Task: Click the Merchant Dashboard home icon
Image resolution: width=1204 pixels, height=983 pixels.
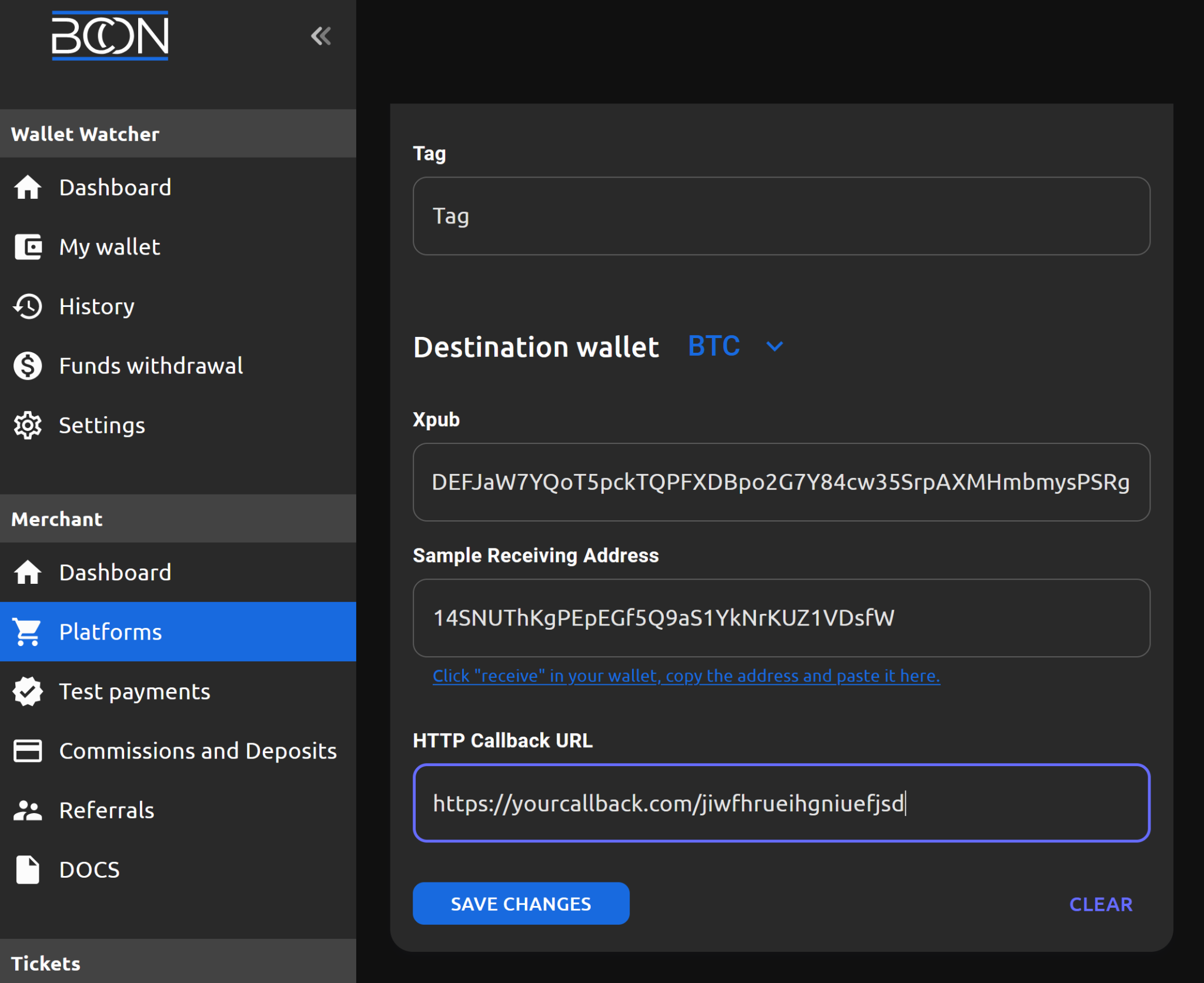Action: coord(28,572)
